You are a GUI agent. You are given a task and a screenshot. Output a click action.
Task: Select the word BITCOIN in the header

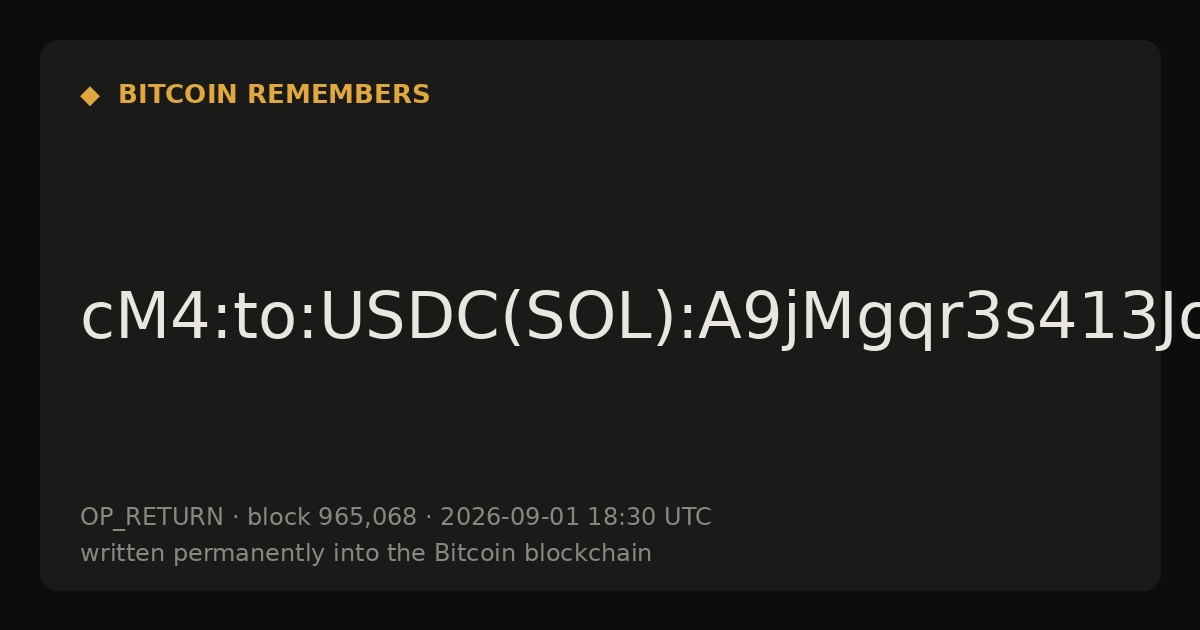(179, 95)
